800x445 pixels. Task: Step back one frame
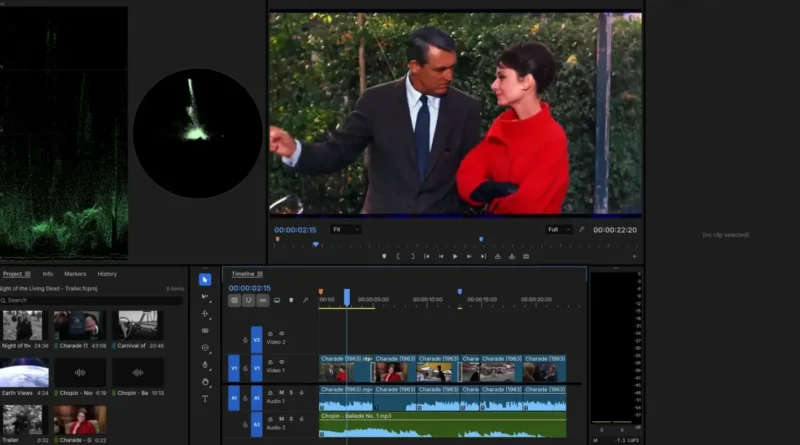point(441,257)
